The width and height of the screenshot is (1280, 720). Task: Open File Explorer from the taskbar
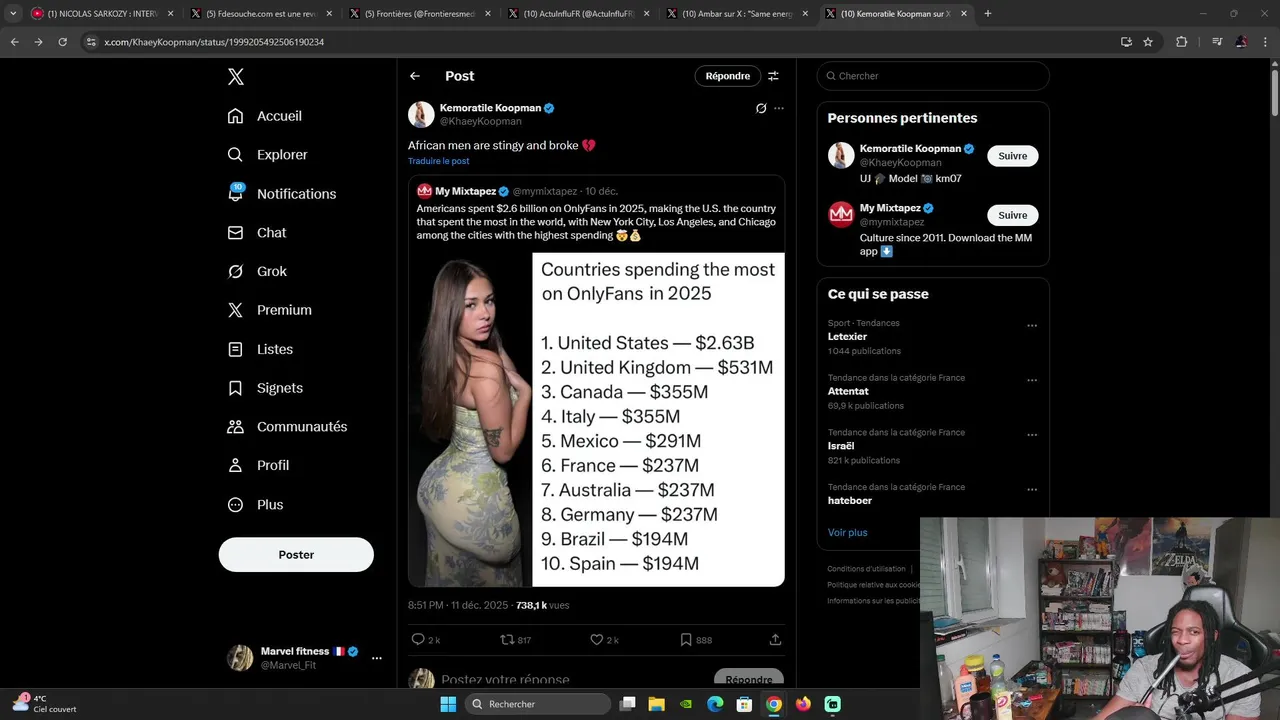pyautogui.click(x=657, y=704)
